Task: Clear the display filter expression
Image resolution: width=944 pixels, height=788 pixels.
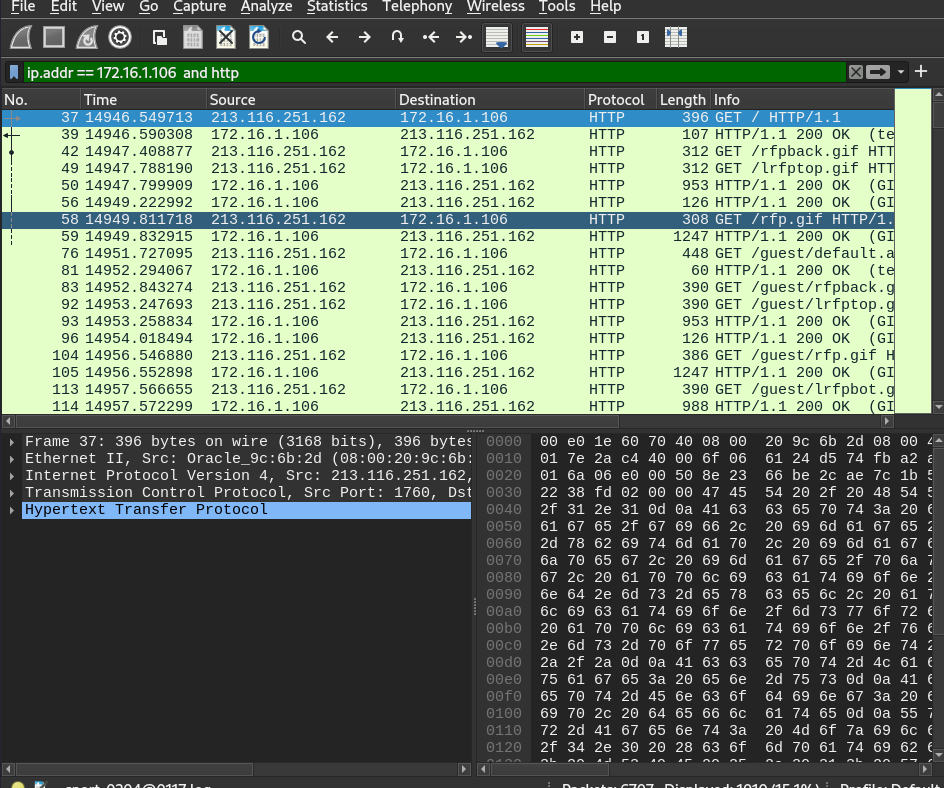Action: [x=856, y=72]
